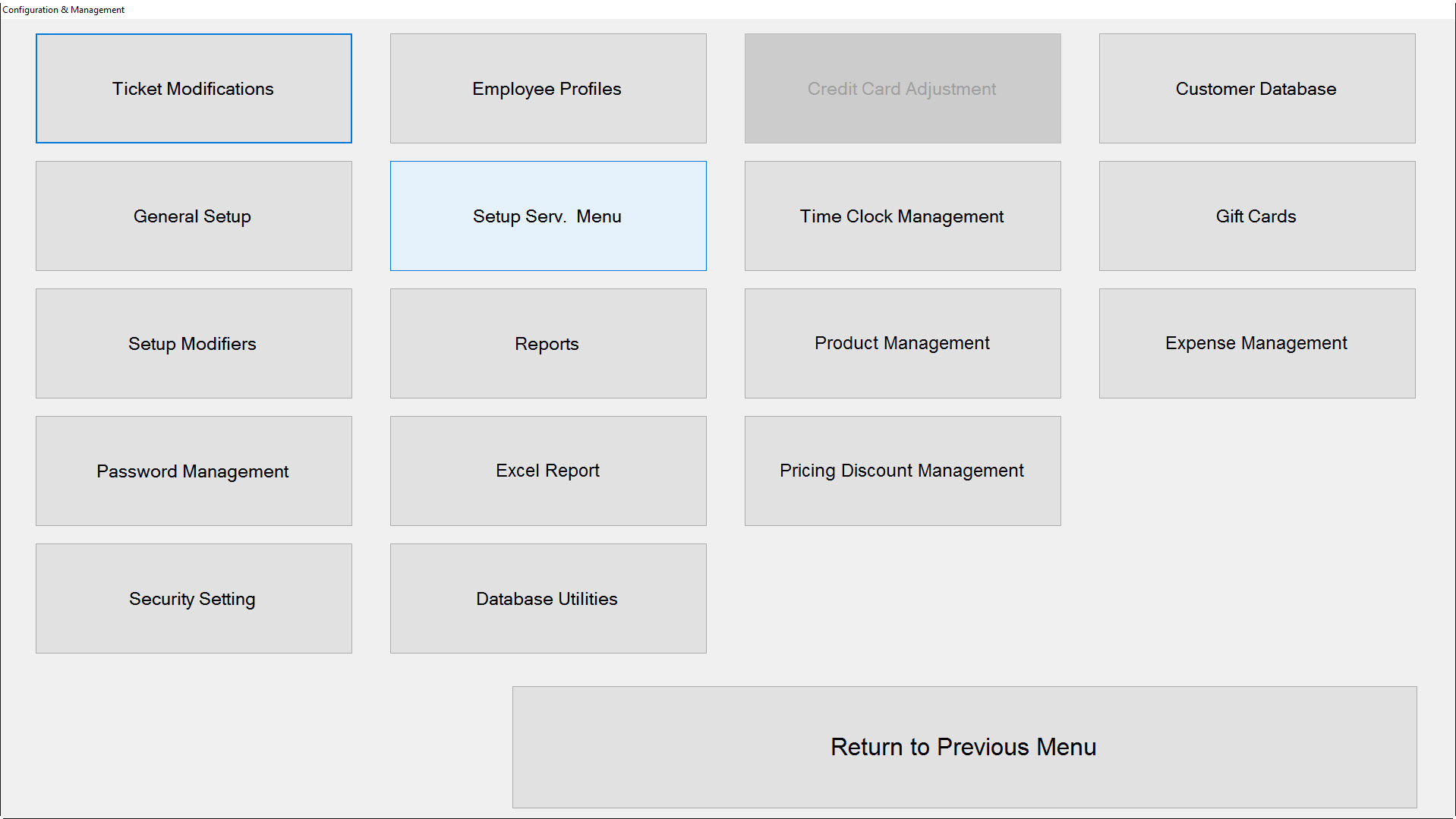Viewport: 1456px width, 819px height.
Task: Open the Reports section
Action: pyautogui.click(x=547, y=343)
